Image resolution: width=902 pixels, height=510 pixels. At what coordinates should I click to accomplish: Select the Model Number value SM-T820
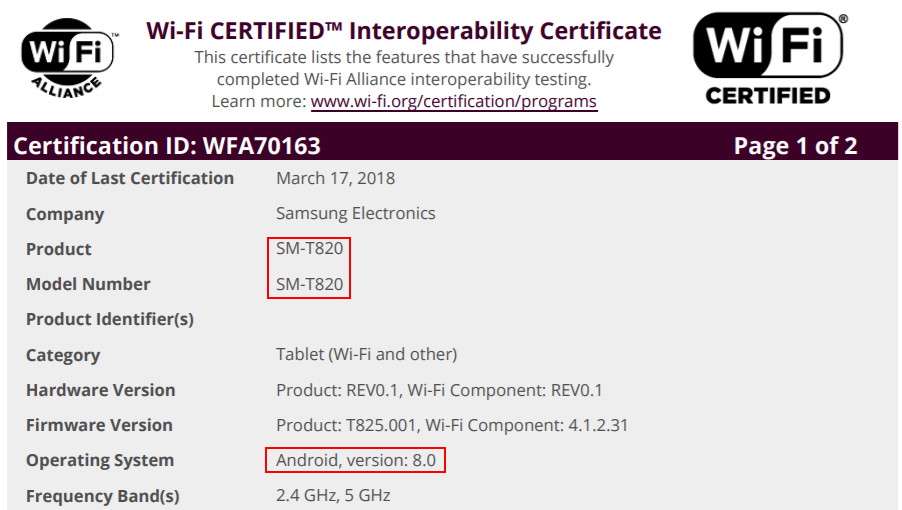[309, 284]
